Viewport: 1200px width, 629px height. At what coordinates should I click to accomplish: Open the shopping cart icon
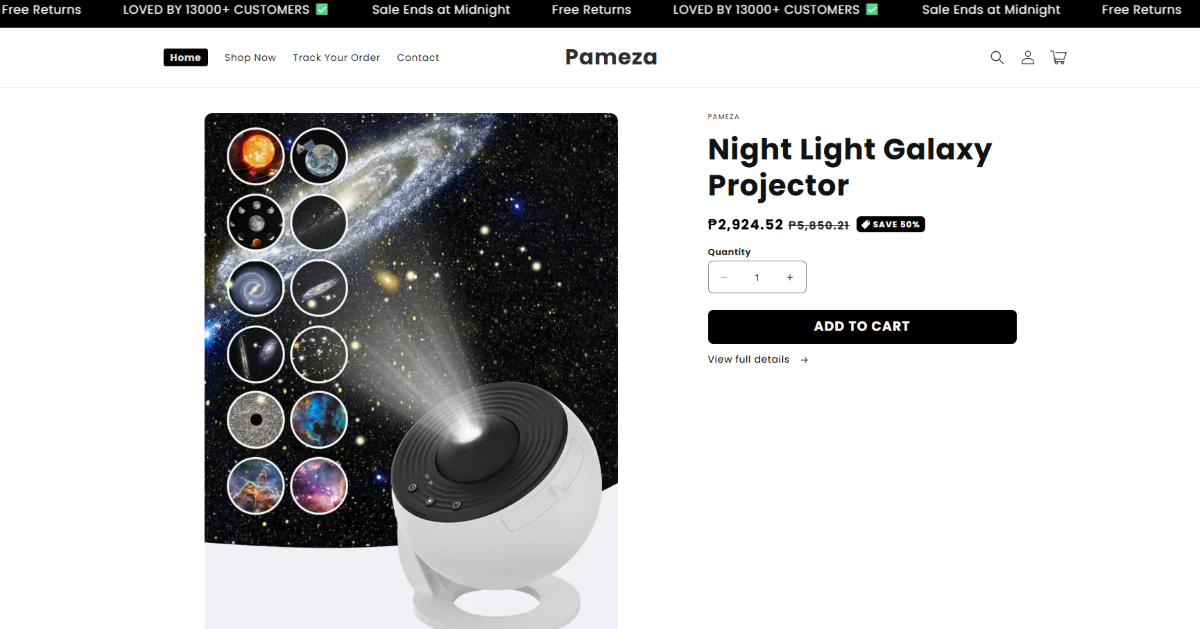(1058, 58)
